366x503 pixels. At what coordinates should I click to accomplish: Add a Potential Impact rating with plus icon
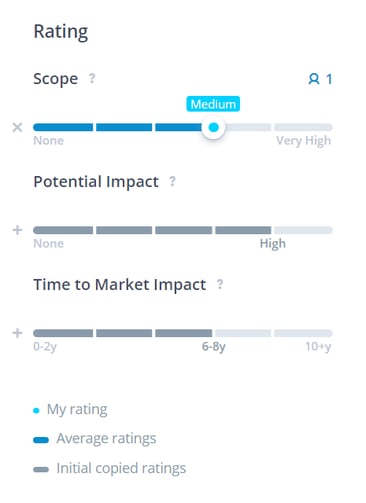17,230
